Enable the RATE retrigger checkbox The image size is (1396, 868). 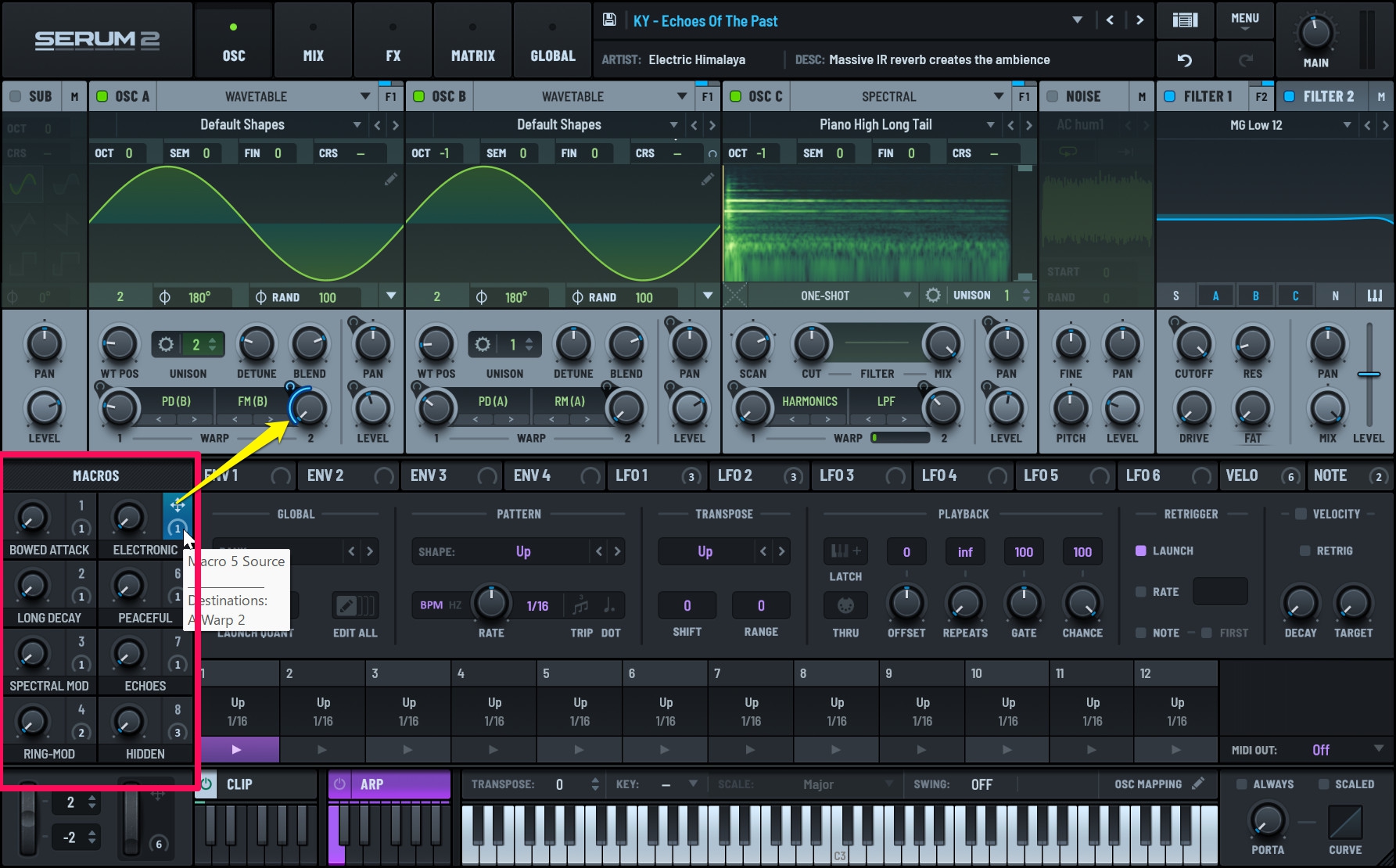coord(1140,592)
